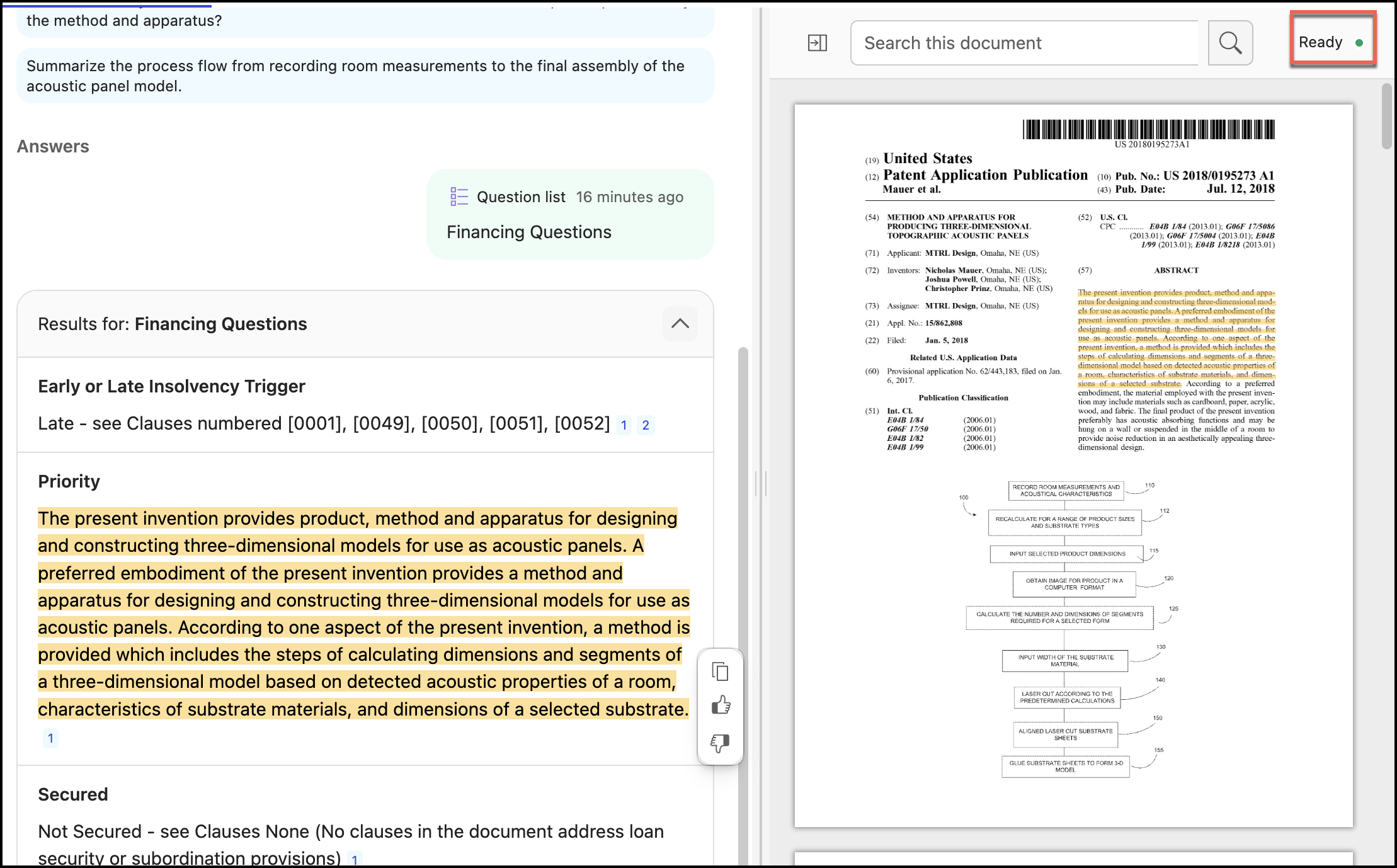This screenshot has width=1397, height=868.
Task: Copy the Priority answer text
Action: click(720, 671)
